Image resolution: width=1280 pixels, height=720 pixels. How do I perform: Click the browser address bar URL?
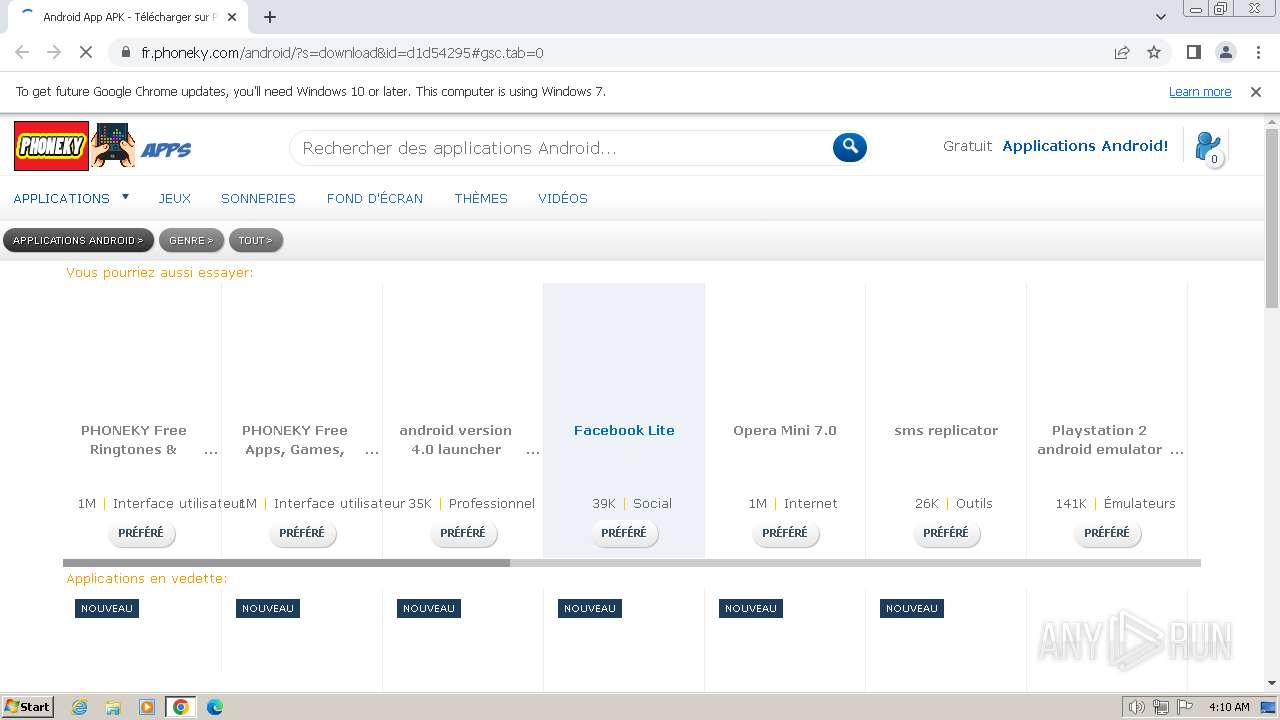[x=342, y=52]
